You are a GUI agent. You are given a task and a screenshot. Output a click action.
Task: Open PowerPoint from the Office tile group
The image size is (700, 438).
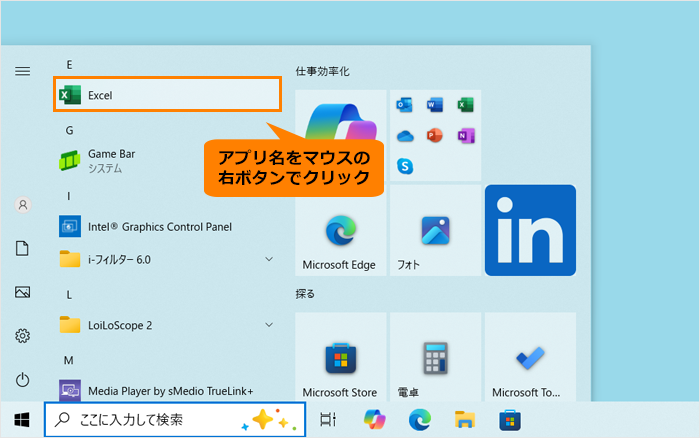tap(434, 135)
